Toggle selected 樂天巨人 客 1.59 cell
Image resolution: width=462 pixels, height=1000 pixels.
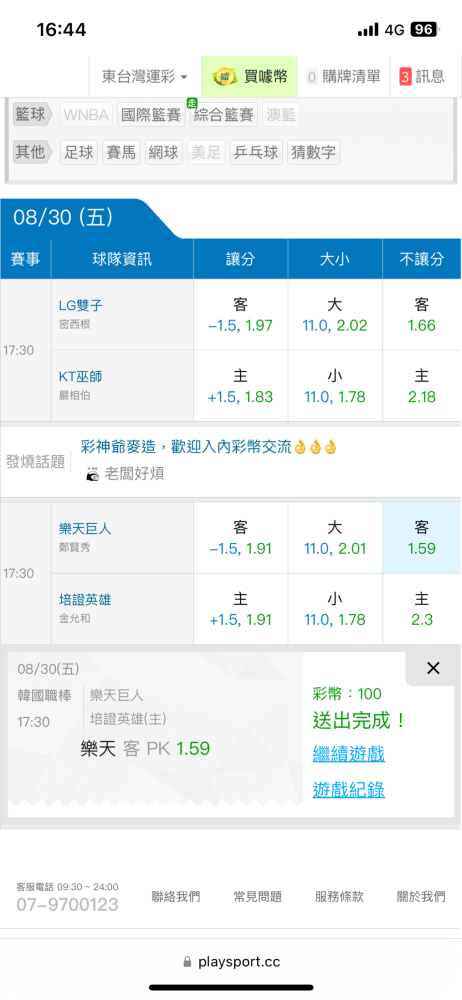[422, 538]
